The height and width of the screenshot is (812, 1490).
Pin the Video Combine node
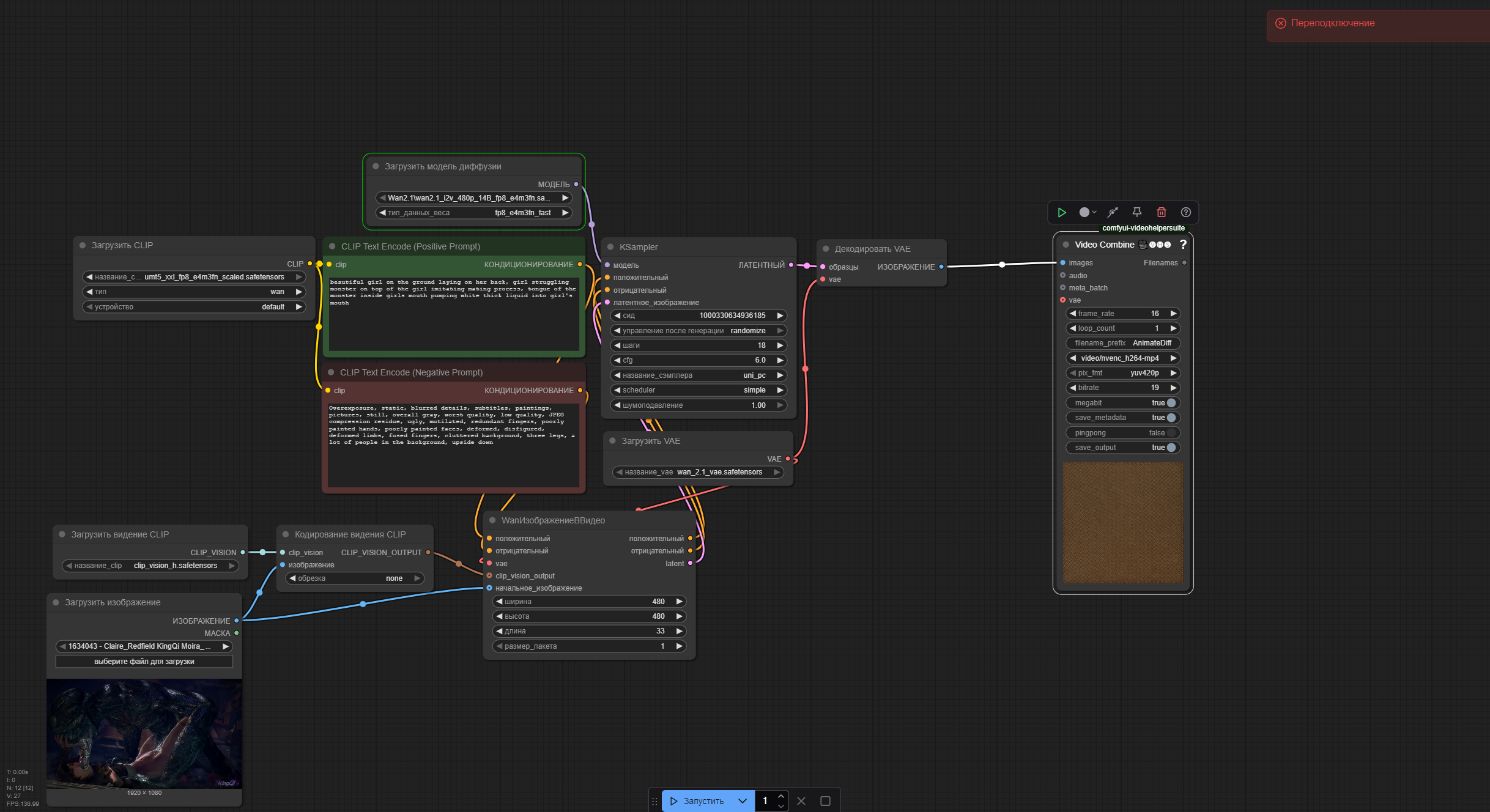click(x=1137, y=212)
